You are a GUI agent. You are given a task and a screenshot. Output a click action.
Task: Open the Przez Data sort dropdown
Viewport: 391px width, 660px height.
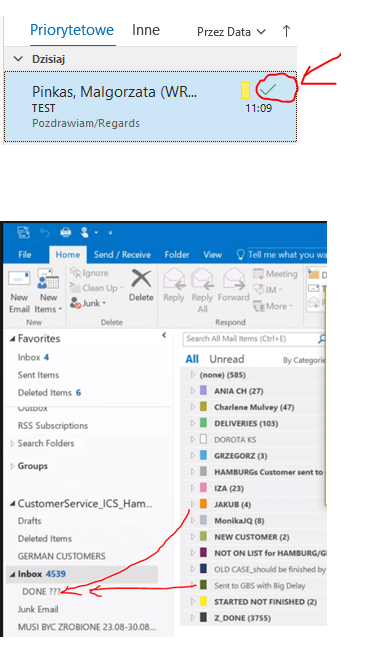tap(231, 32)
